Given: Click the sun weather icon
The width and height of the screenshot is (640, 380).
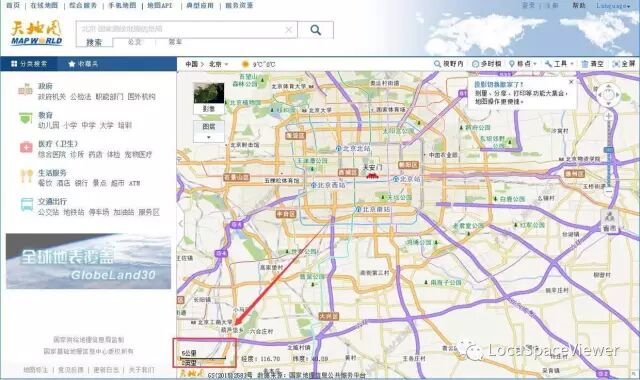Looking at the screenshot, I should point(245,64).
